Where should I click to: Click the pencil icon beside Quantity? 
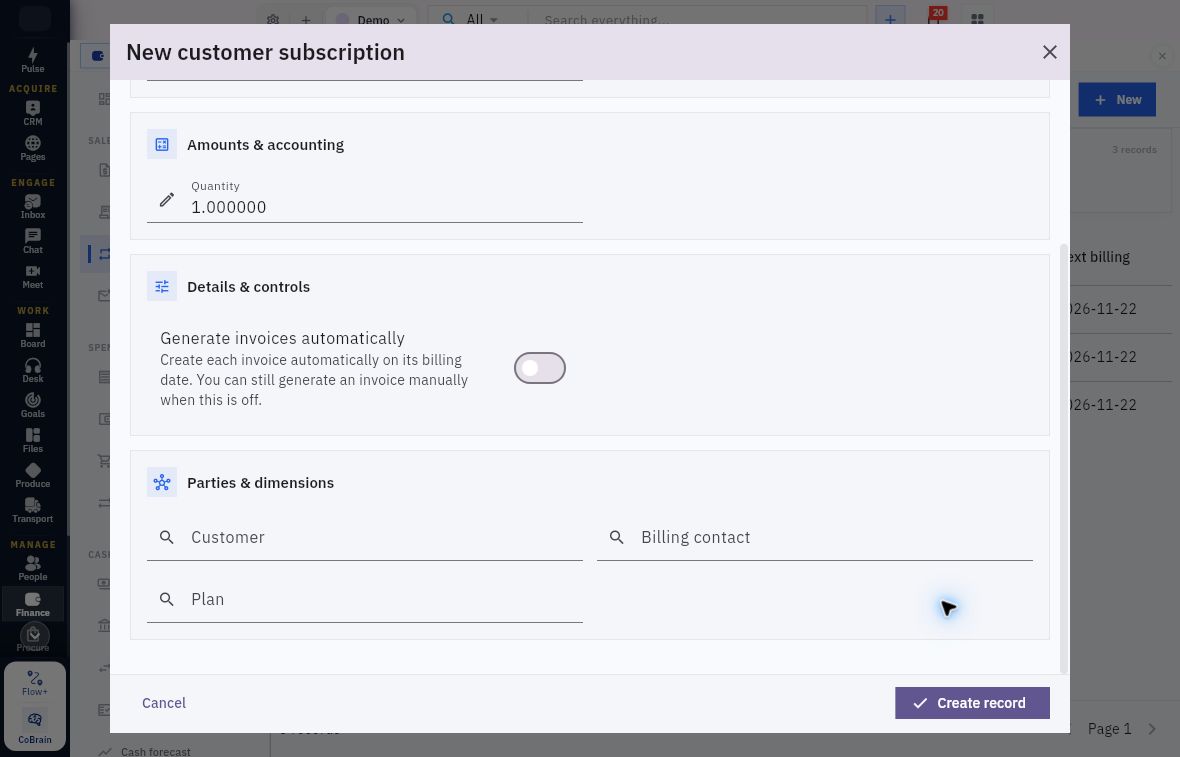click(167, 199)
